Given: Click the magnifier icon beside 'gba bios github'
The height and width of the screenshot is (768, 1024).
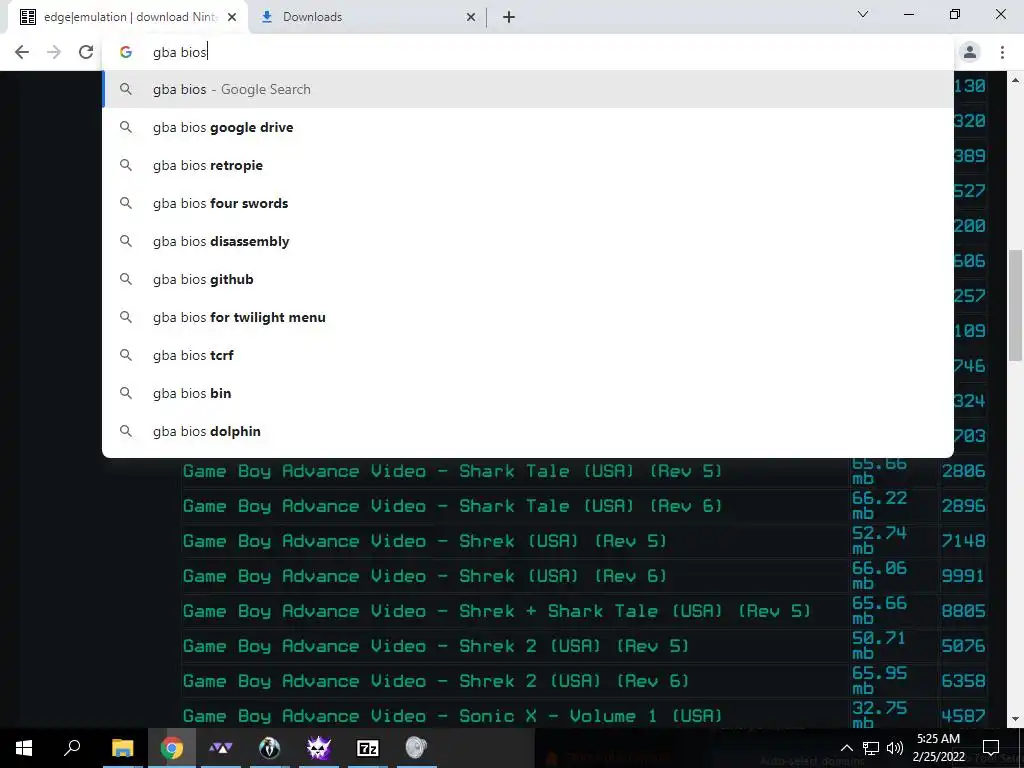Looking at the screenshot, I should point(126,279).
